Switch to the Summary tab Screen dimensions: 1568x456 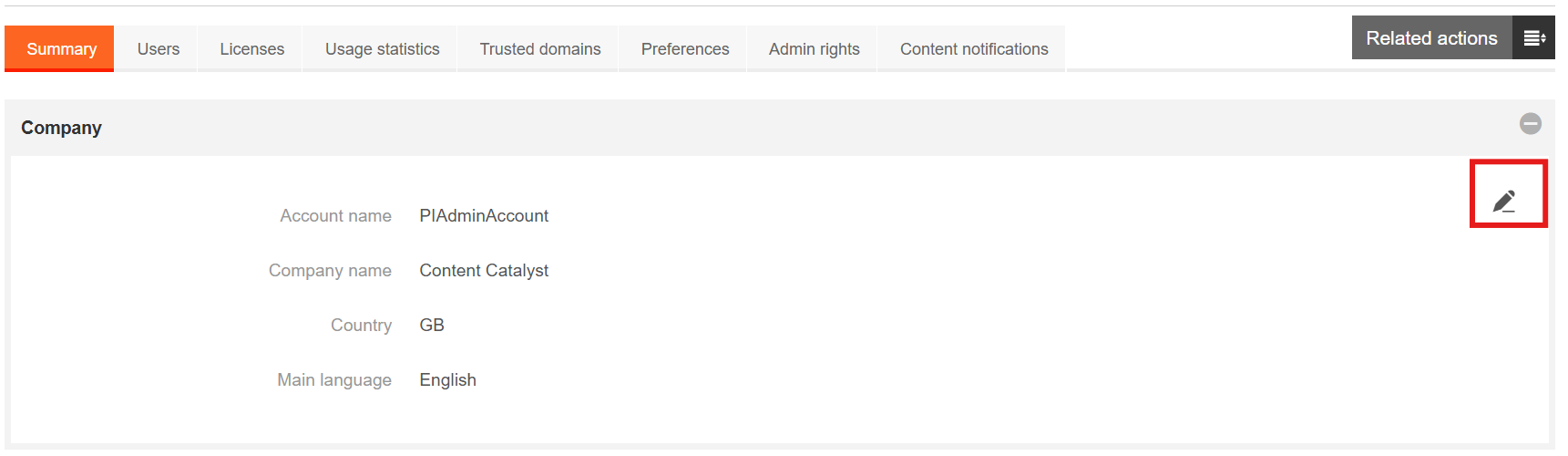pos(61,49)
